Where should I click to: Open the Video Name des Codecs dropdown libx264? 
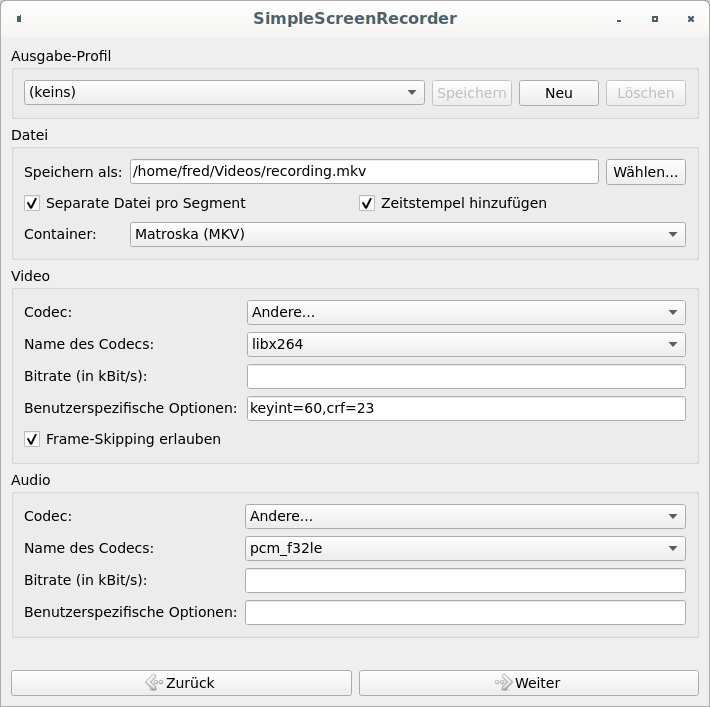coord(466,345)
